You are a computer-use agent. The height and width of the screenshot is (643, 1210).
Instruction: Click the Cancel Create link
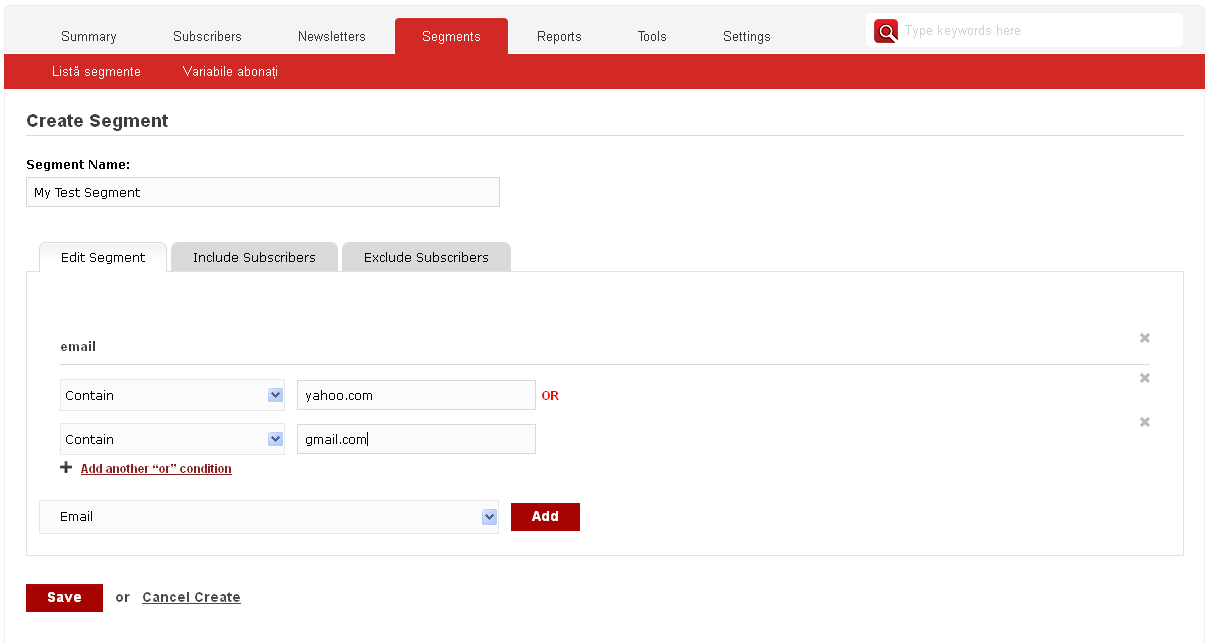coord(191,597)
